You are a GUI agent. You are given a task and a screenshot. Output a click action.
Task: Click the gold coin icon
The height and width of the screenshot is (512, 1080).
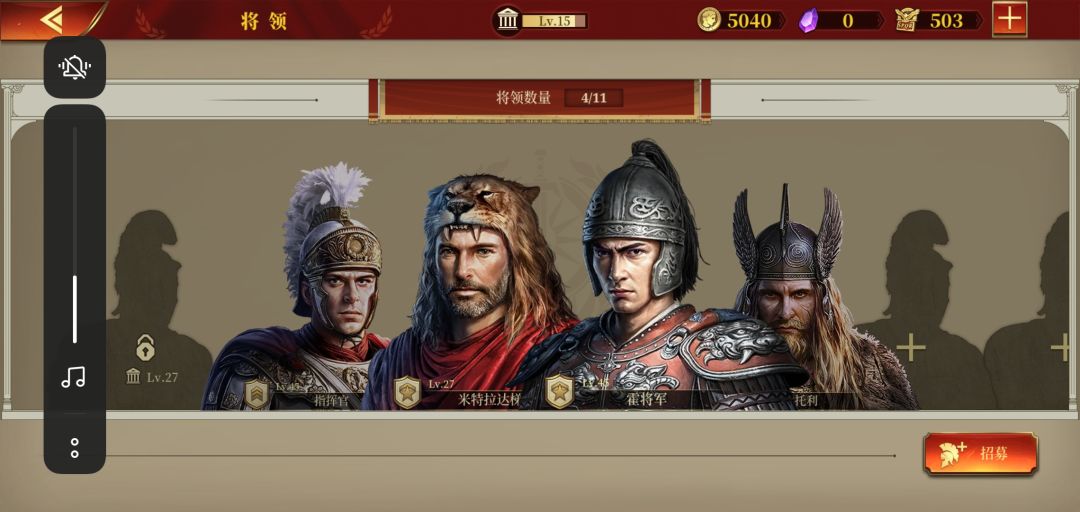click(709, 20)
